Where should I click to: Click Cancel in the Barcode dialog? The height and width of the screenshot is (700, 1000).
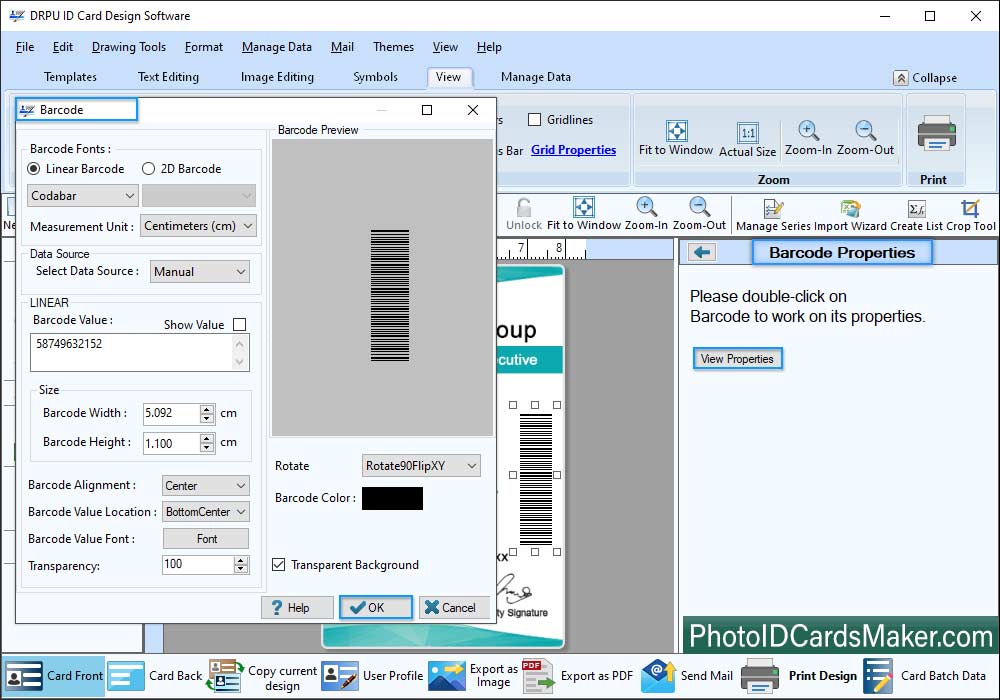454,608
